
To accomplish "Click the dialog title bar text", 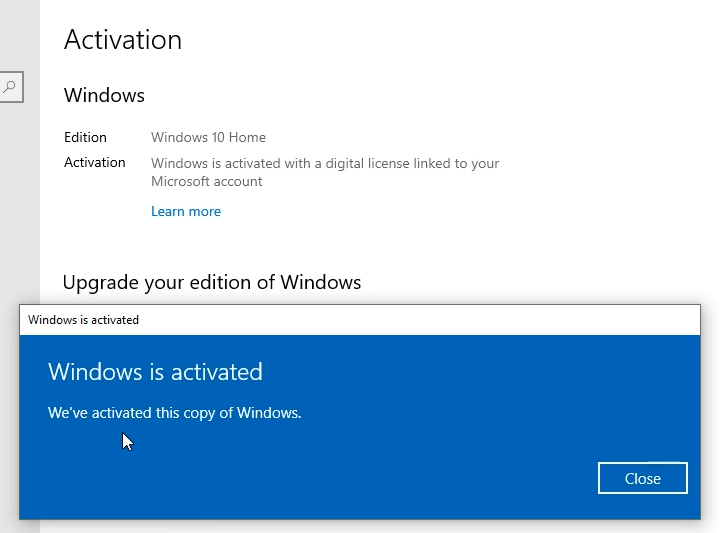I will (x=83, y=320).
